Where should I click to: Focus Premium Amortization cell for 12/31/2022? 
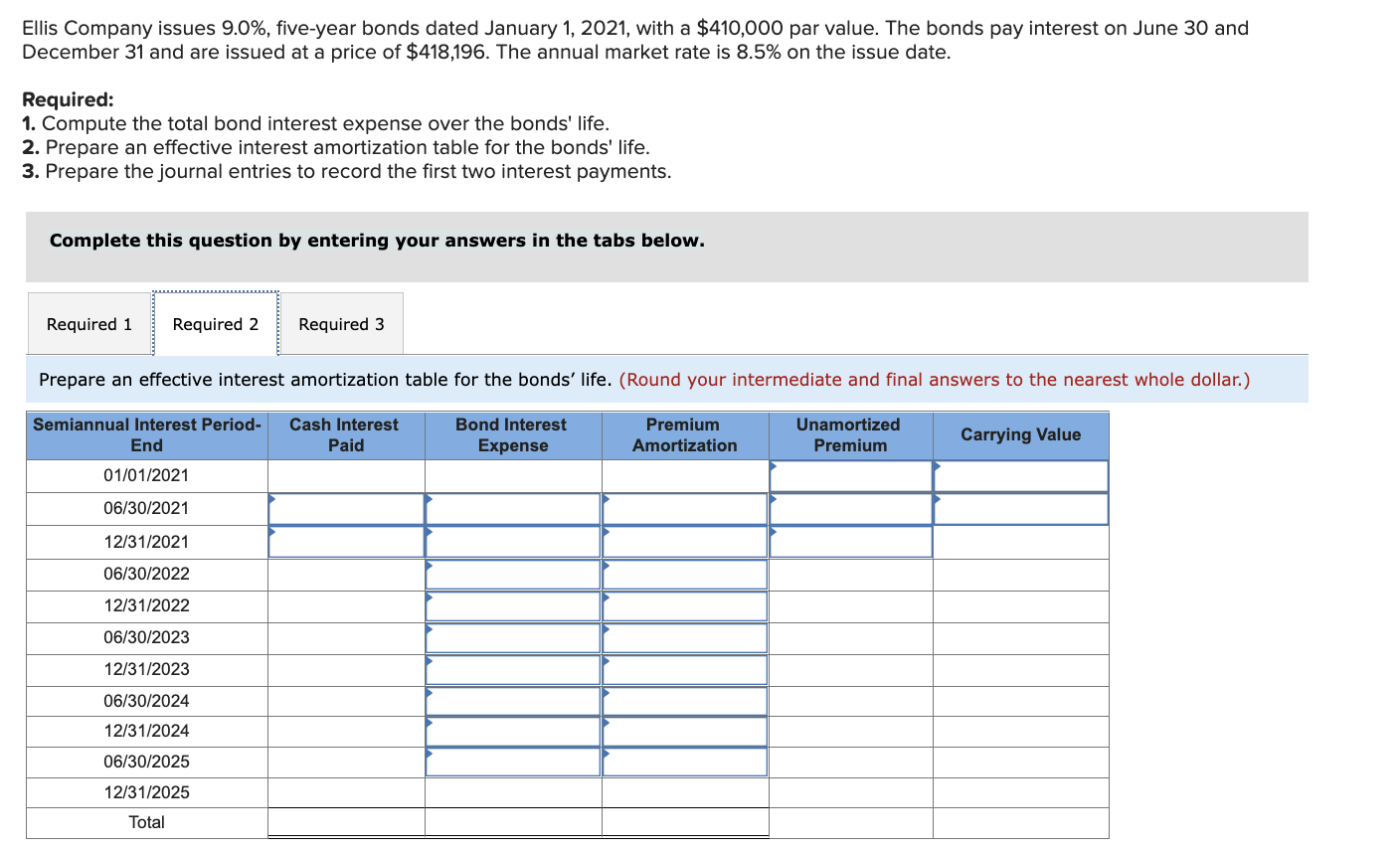click(x=685, y=606)
